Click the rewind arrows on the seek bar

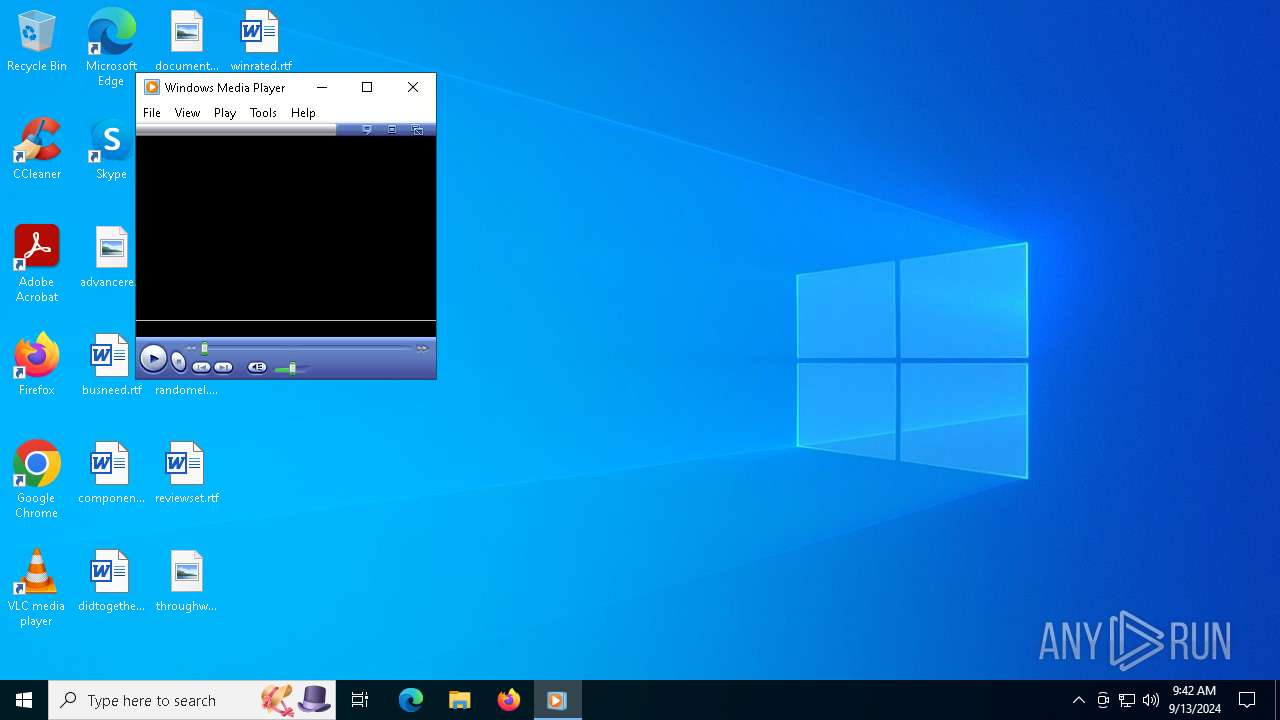coord(190,348)
